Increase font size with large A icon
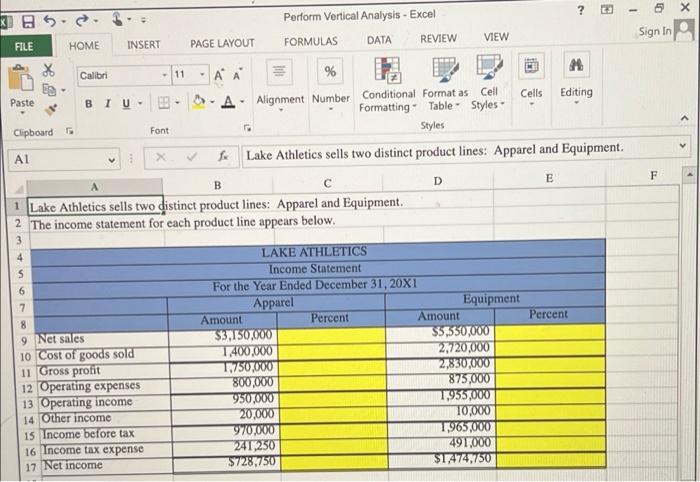Screen dimensions: 700x482 pyautogui.click(x=218, y=75)
